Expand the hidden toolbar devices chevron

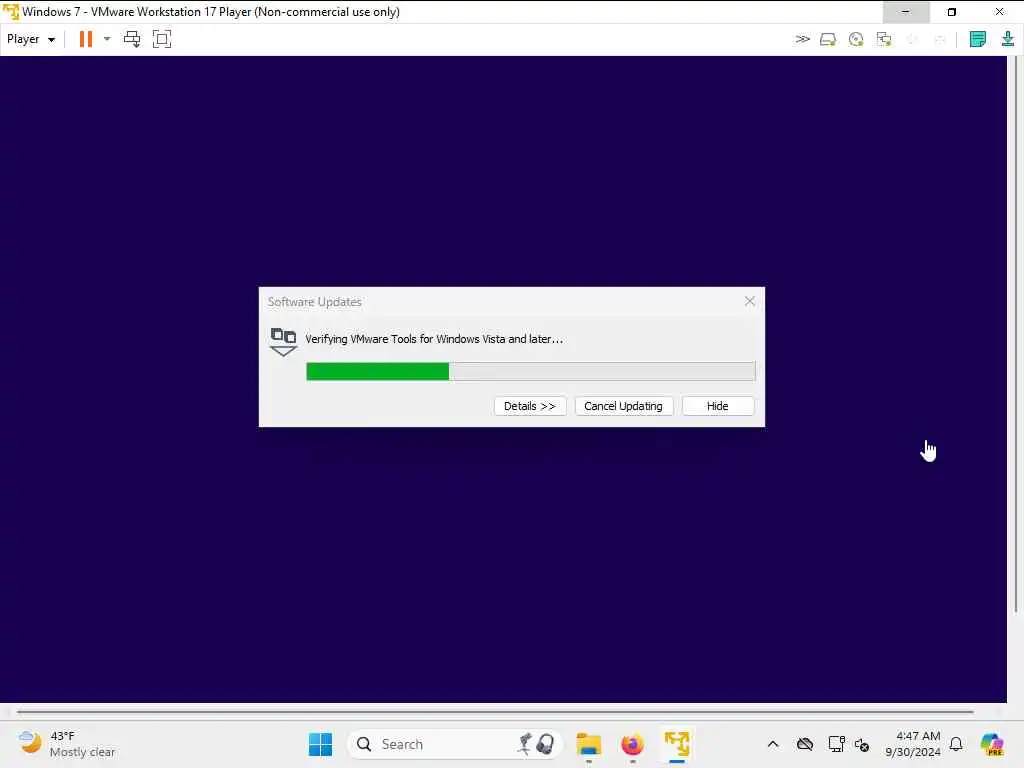[802, 39]
